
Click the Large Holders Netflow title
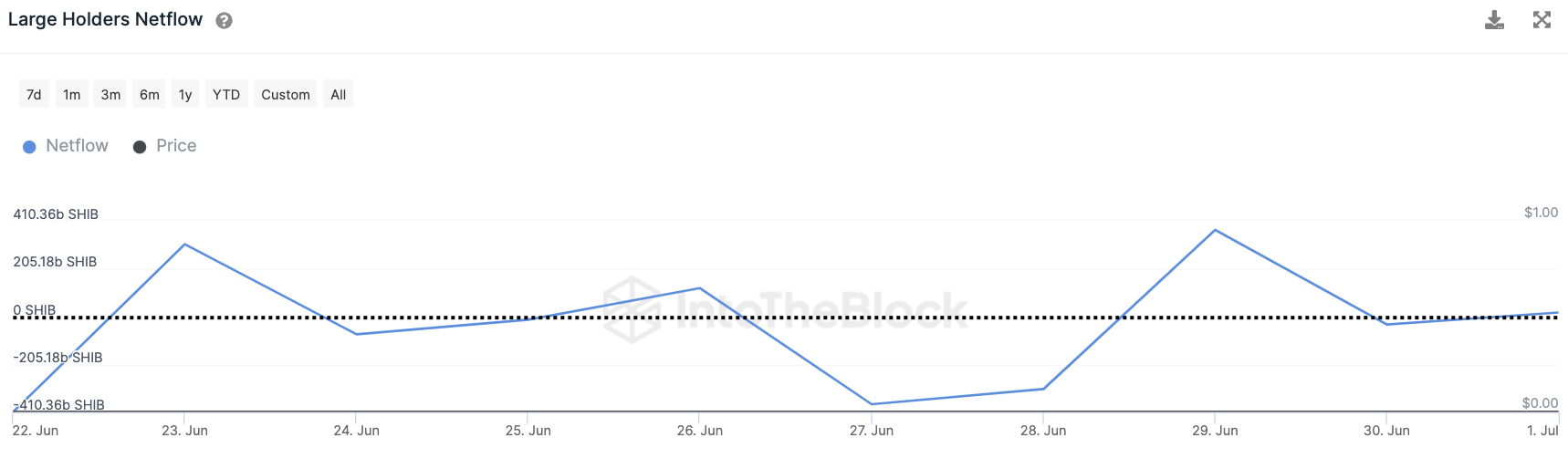[105, 20]
